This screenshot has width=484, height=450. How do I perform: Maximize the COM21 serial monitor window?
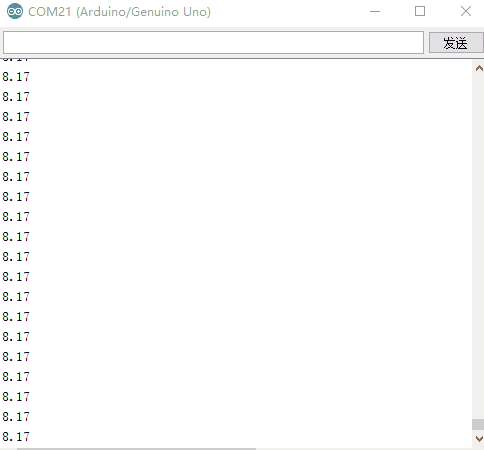click(x=420, y=11)
